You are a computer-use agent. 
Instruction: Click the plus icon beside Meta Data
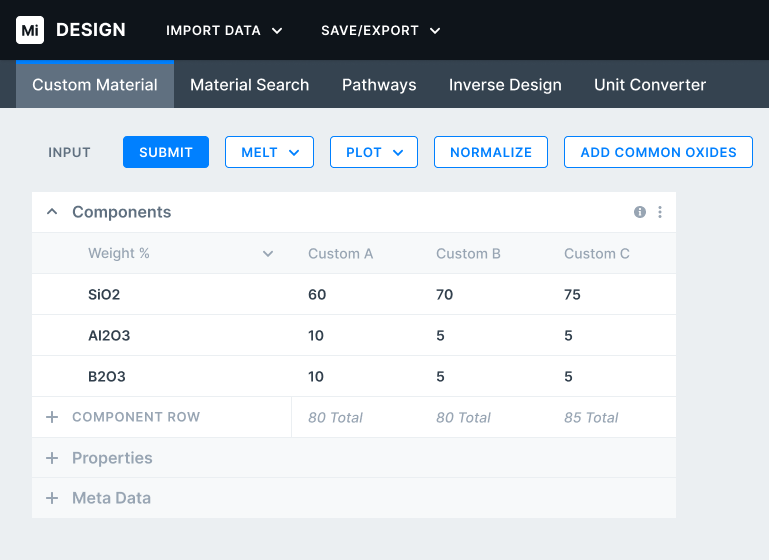(x=52, y=498)
